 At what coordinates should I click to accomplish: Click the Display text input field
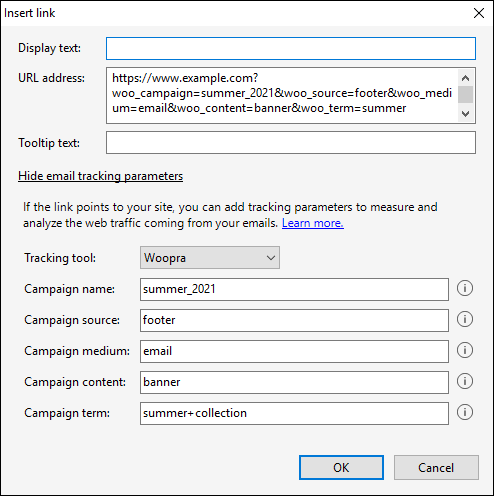click(x=291, y=49)
